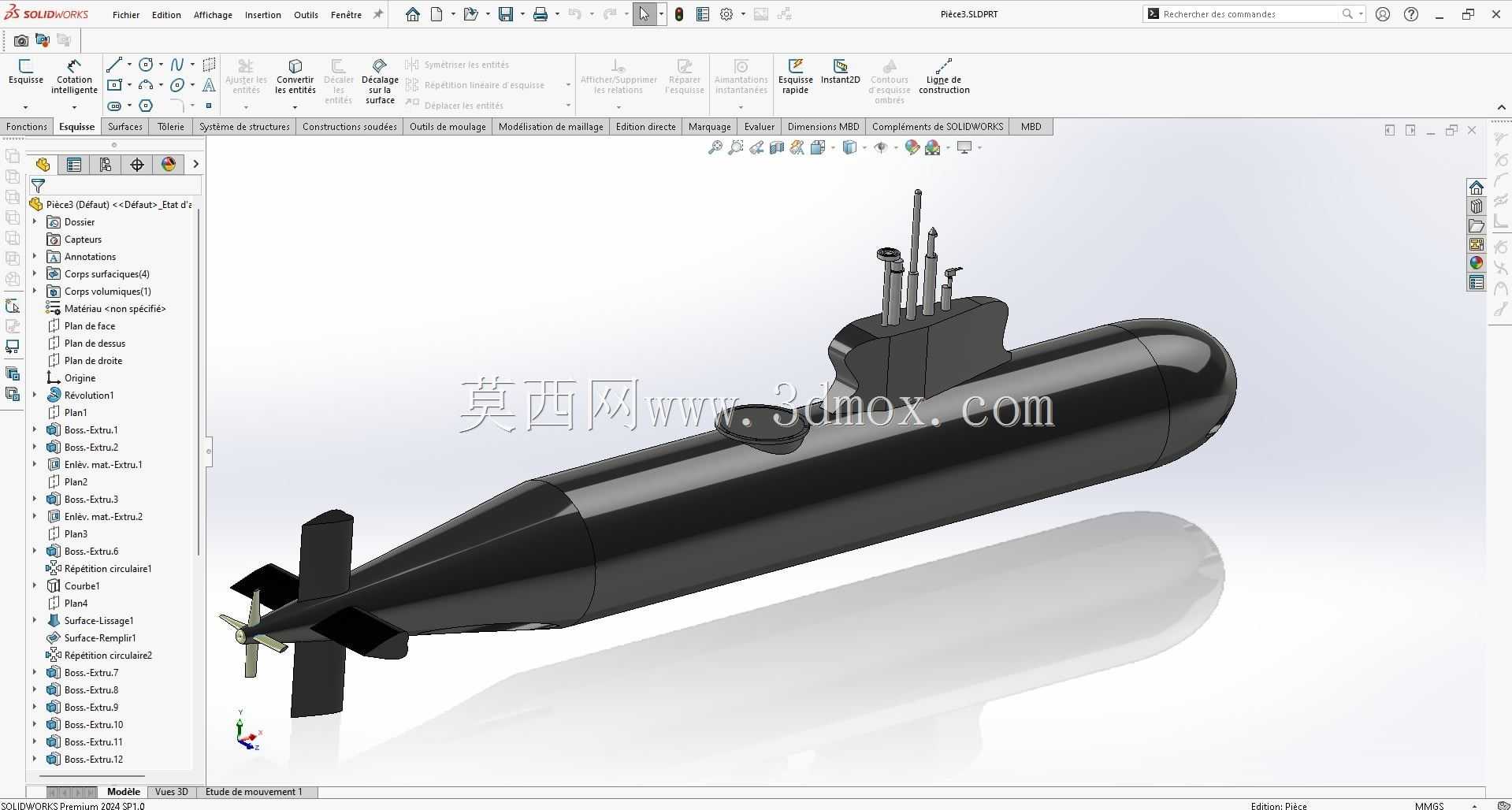The image size is (1512, 810).
Task: Open the DisplayManager color sphere tab
Action: 169,164
